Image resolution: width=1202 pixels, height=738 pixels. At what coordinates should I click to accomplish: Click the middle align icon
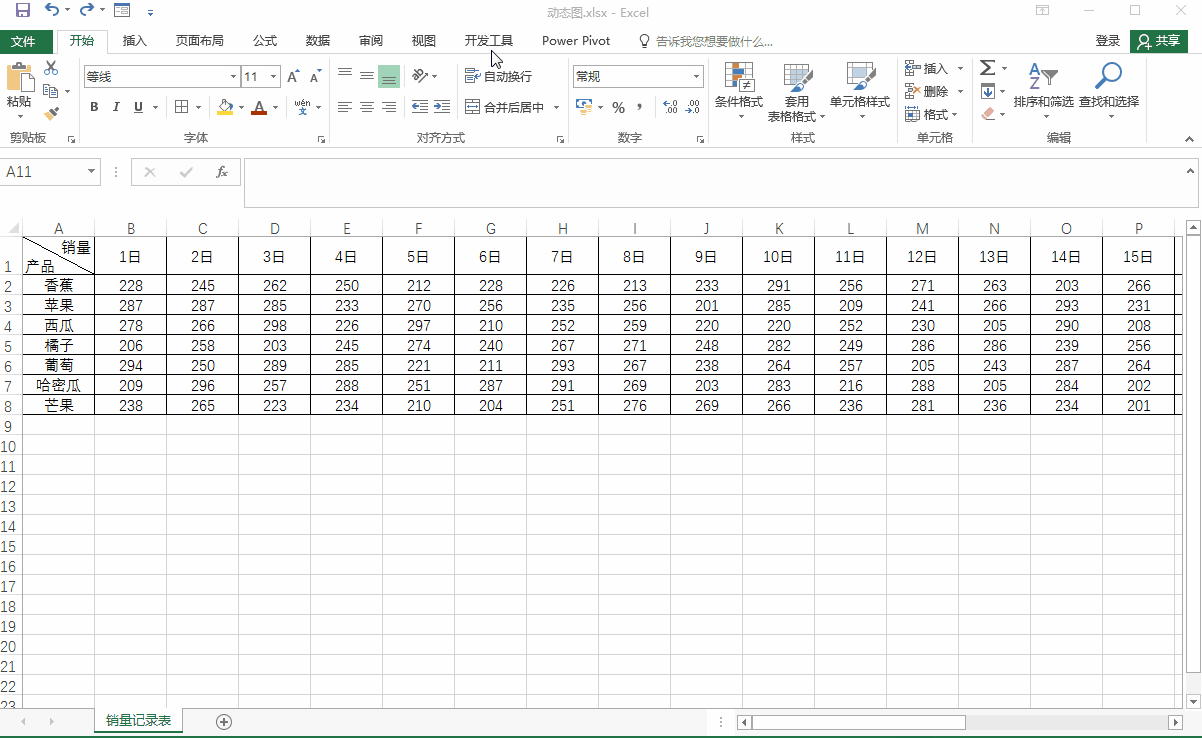point(367,76)
